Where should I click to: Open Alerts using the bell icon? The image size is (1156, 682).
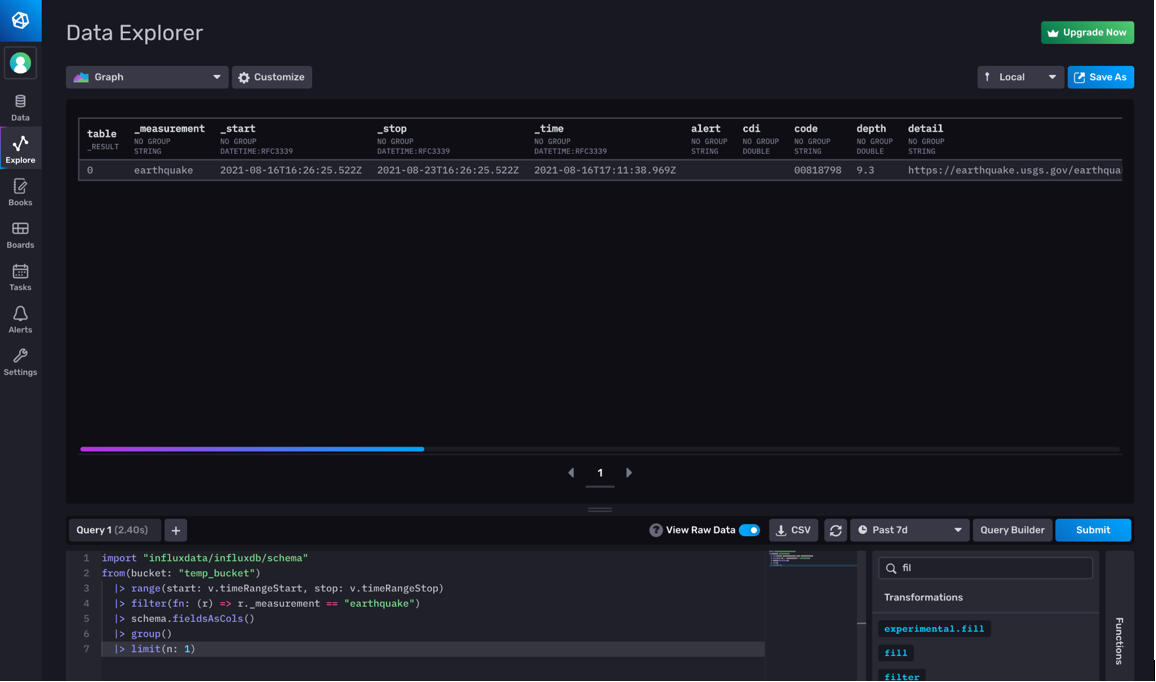pyautogui.click(x=20, y=318)
